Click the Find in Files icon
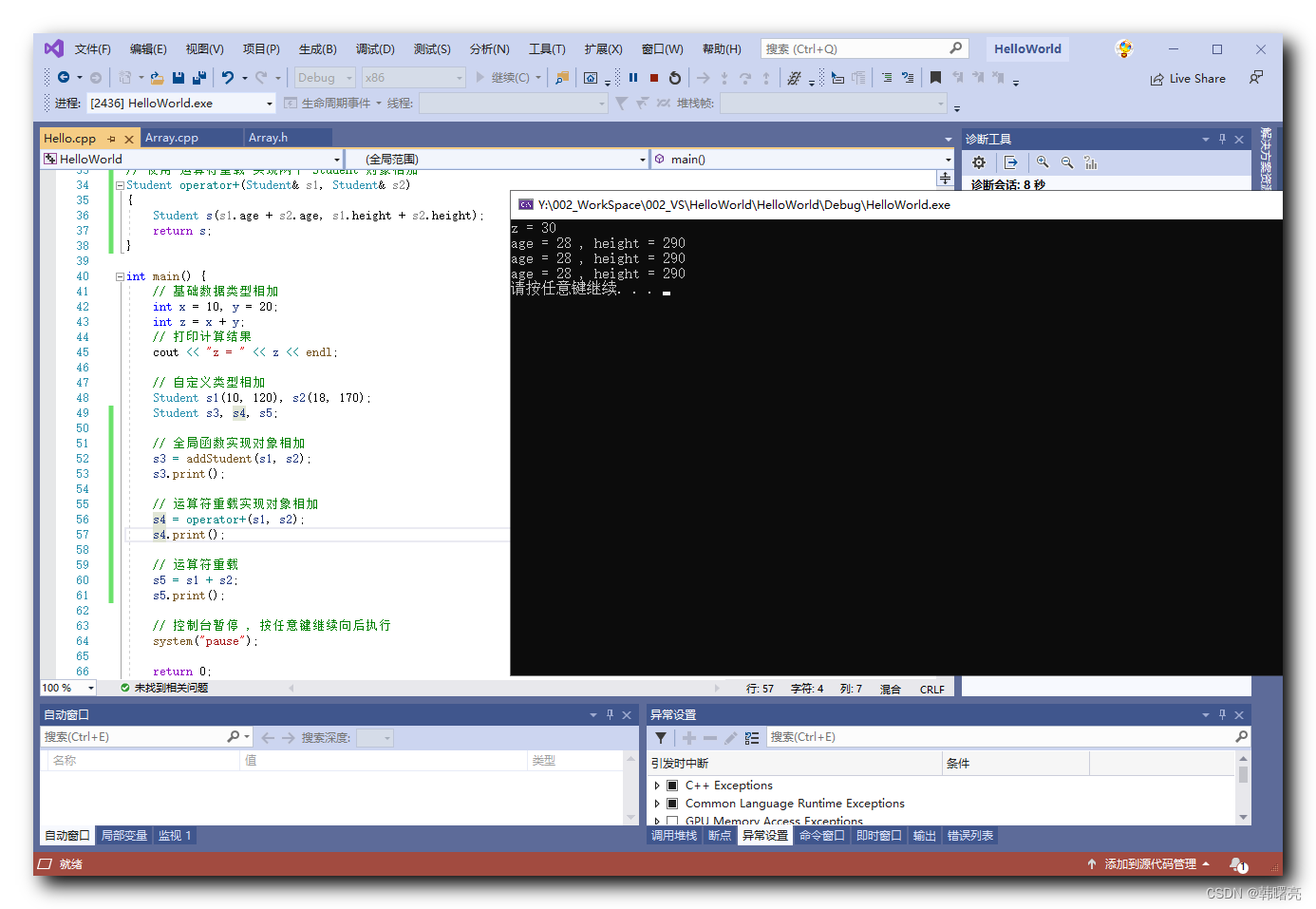1316x909 pixels. pyautogui.click(x=562, y=78)
